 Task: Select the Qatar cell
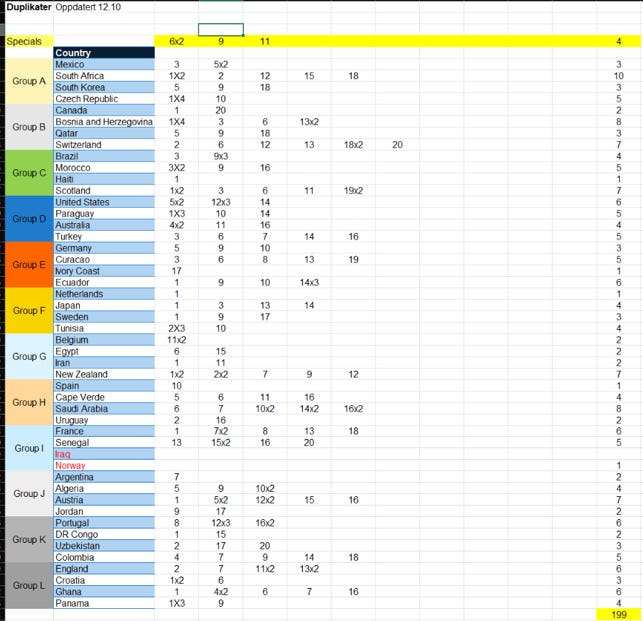click(x=104, y=133)
